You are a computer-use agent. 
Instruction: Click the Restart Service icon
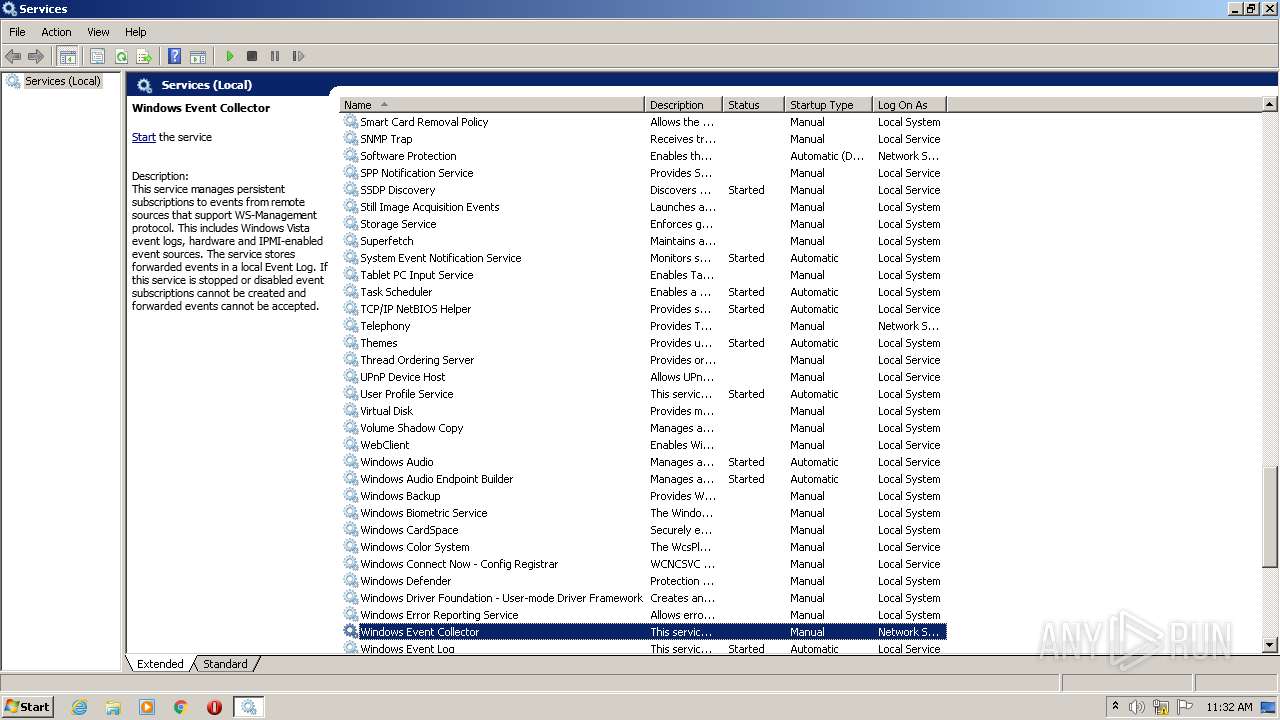(298, 56)
